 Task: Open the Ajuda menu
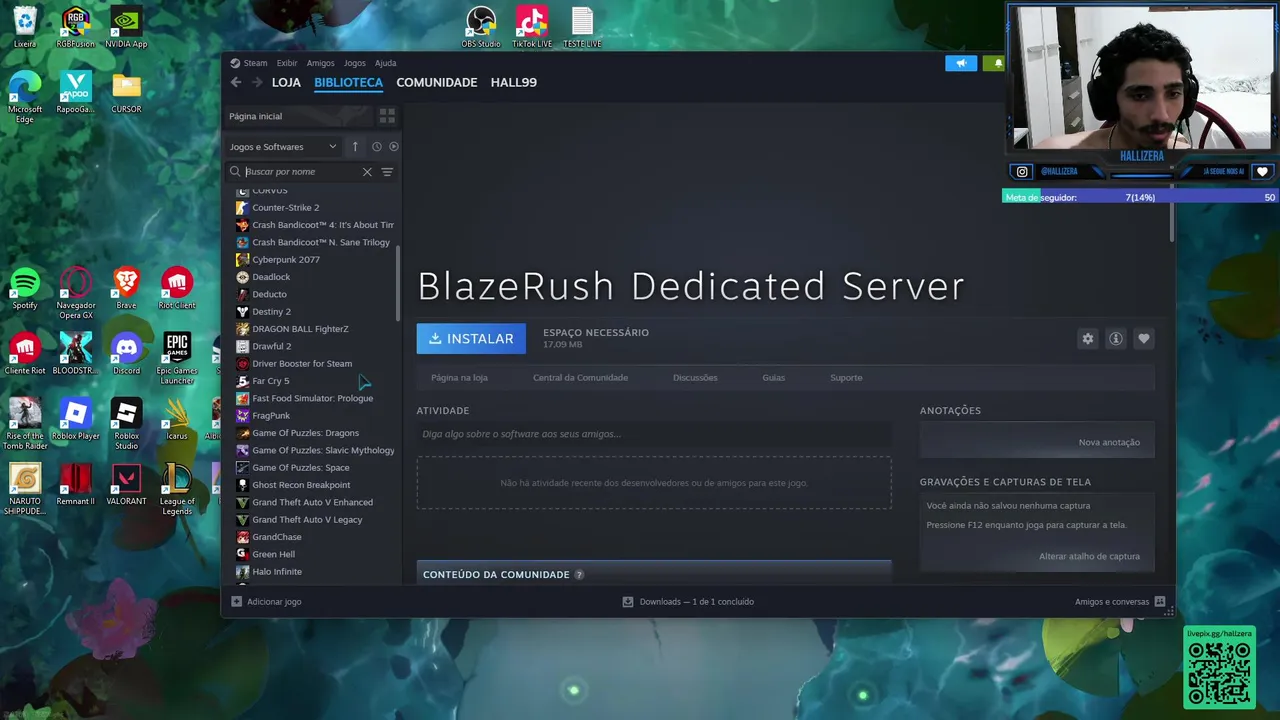pyautogui.click(x=385, y=63)
